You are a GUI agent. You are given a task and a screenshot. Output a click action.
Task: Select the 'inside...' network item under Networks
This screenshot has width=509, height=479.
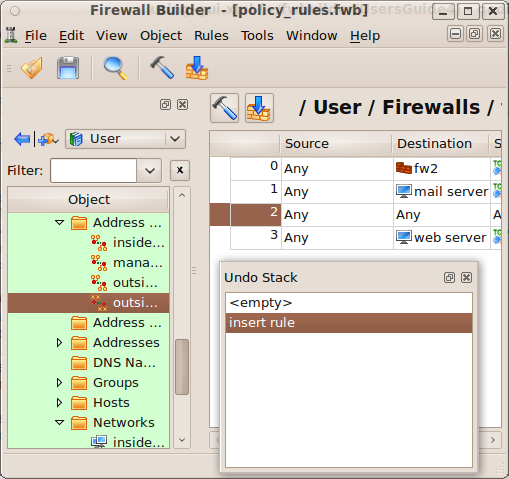pos(128,442)
